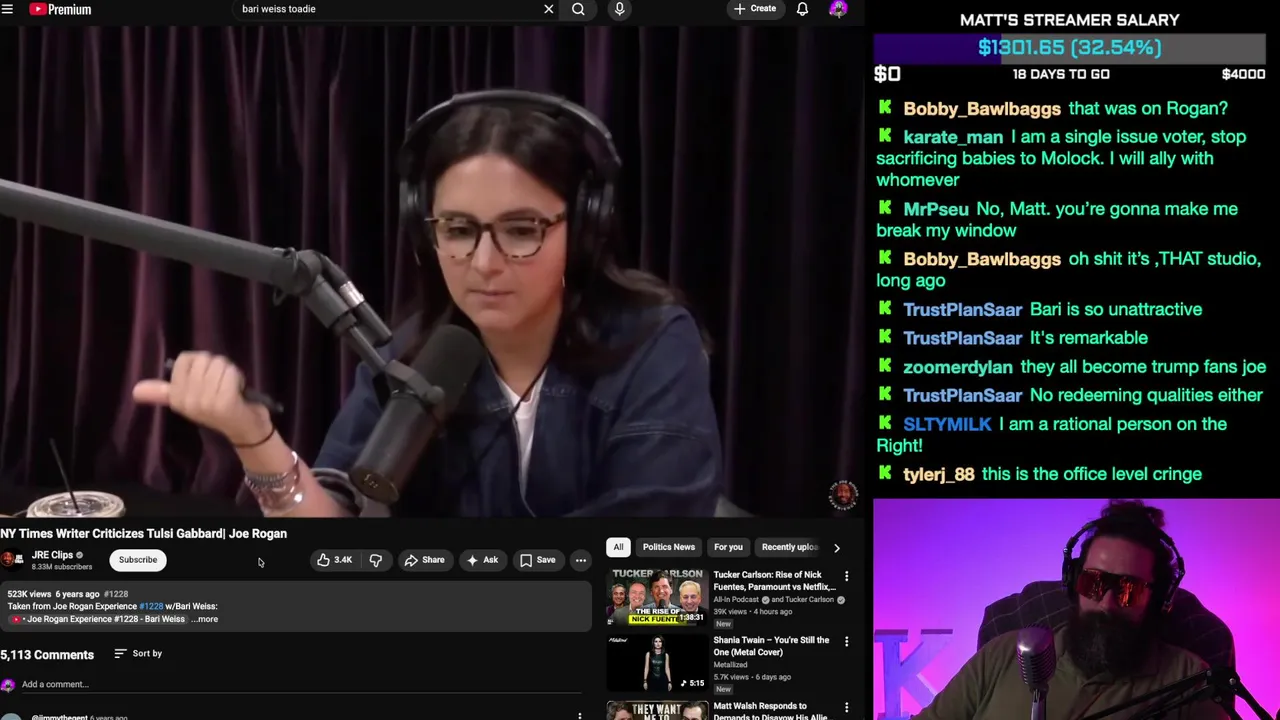Open the account avatar menu
1280x720 pixels.
838,9
